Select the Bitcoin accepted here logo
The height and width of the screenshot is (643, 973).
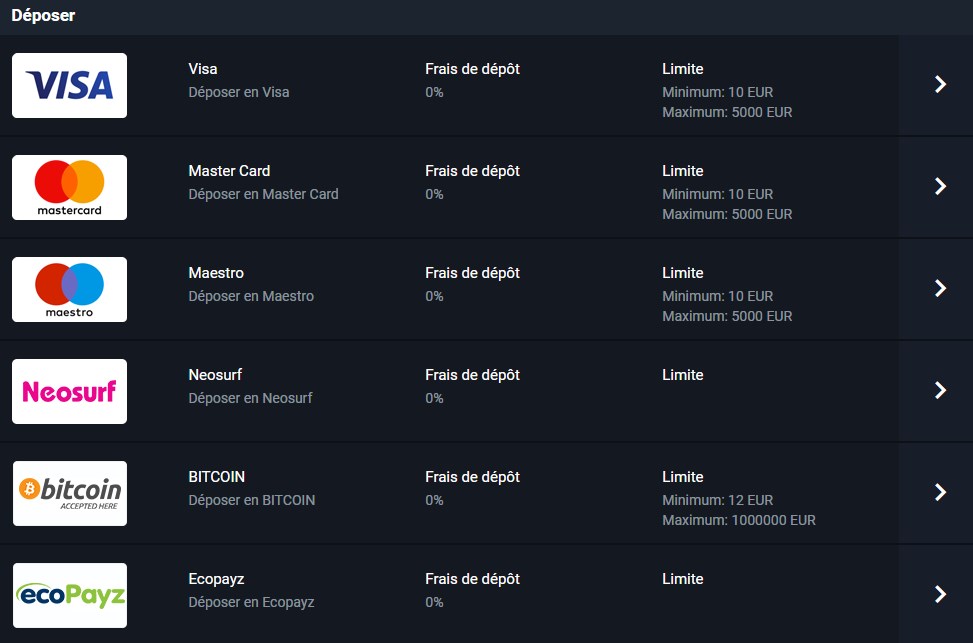(69, 493)
